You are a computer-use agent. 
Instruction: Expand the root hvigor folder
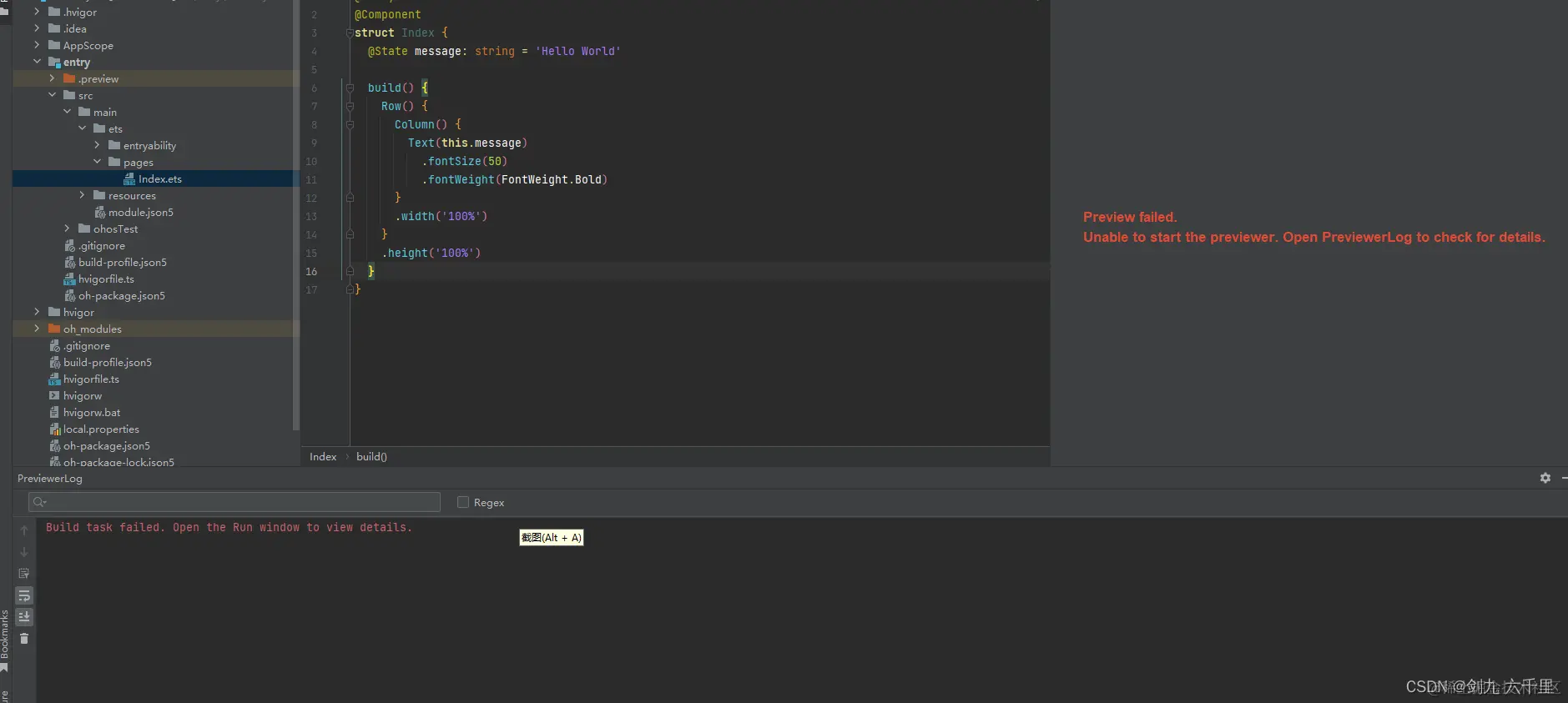(37, 312)
